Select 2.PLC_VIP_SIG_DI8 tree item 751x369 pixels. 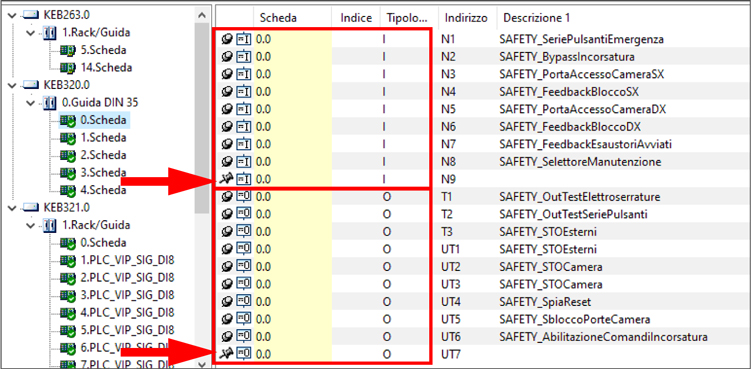(x=127, y=277)
